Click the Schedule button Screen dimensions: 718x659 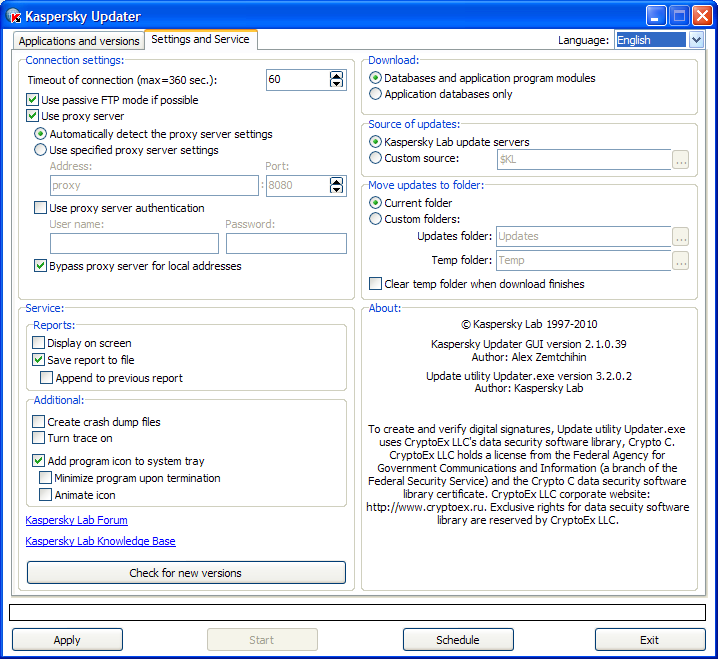point(458,639)
